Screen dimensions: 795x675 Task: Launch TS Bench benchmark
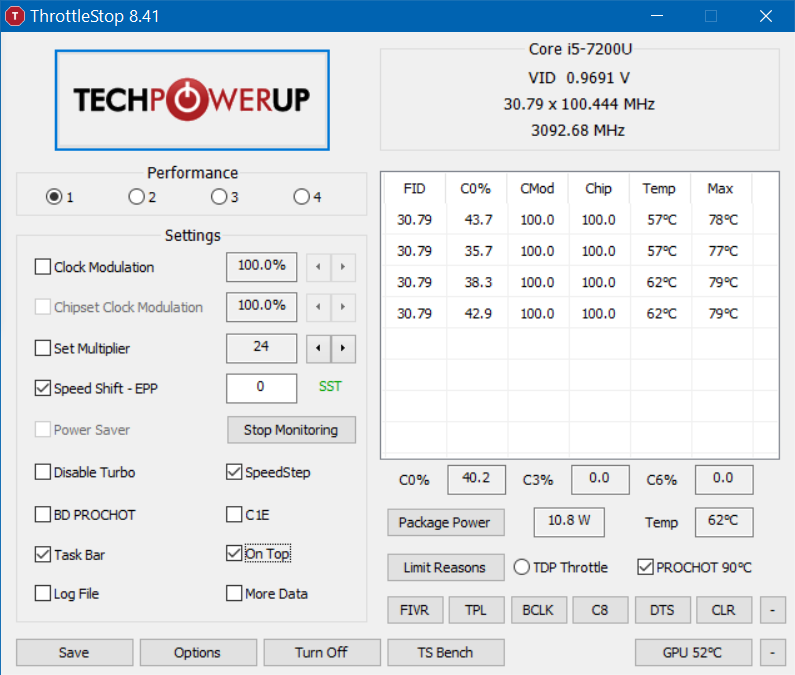(446, 653)
